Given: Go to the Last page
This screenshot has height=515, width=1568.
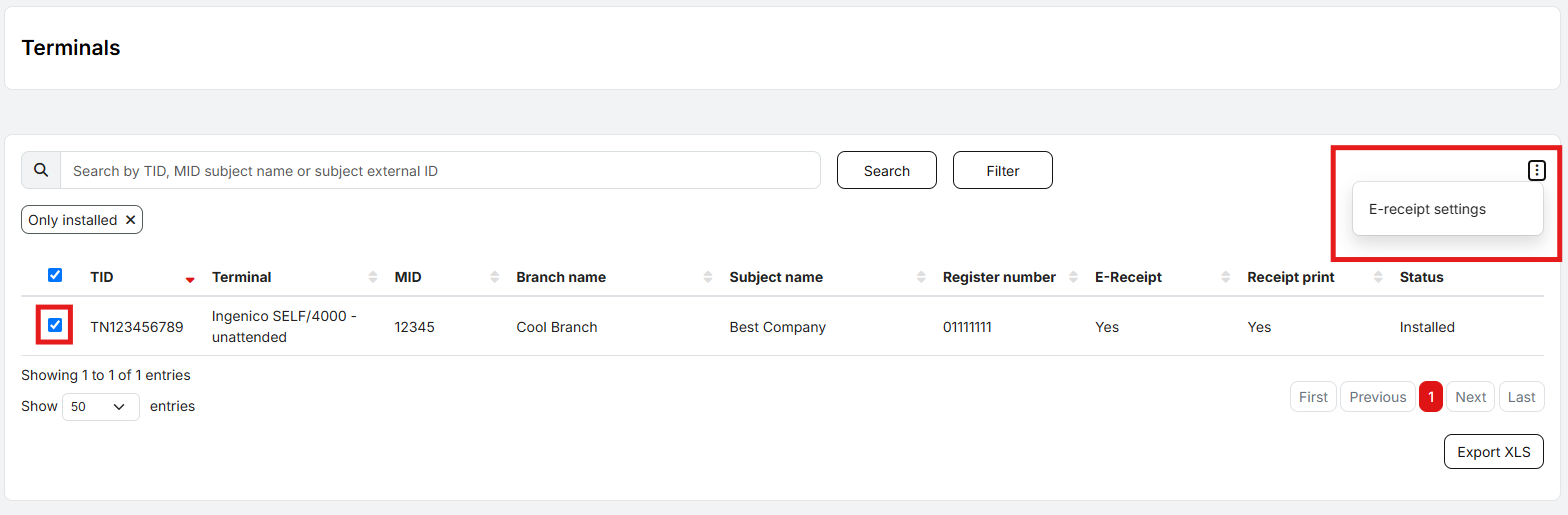Looking at the screenshot, I should click(1521, 397).
